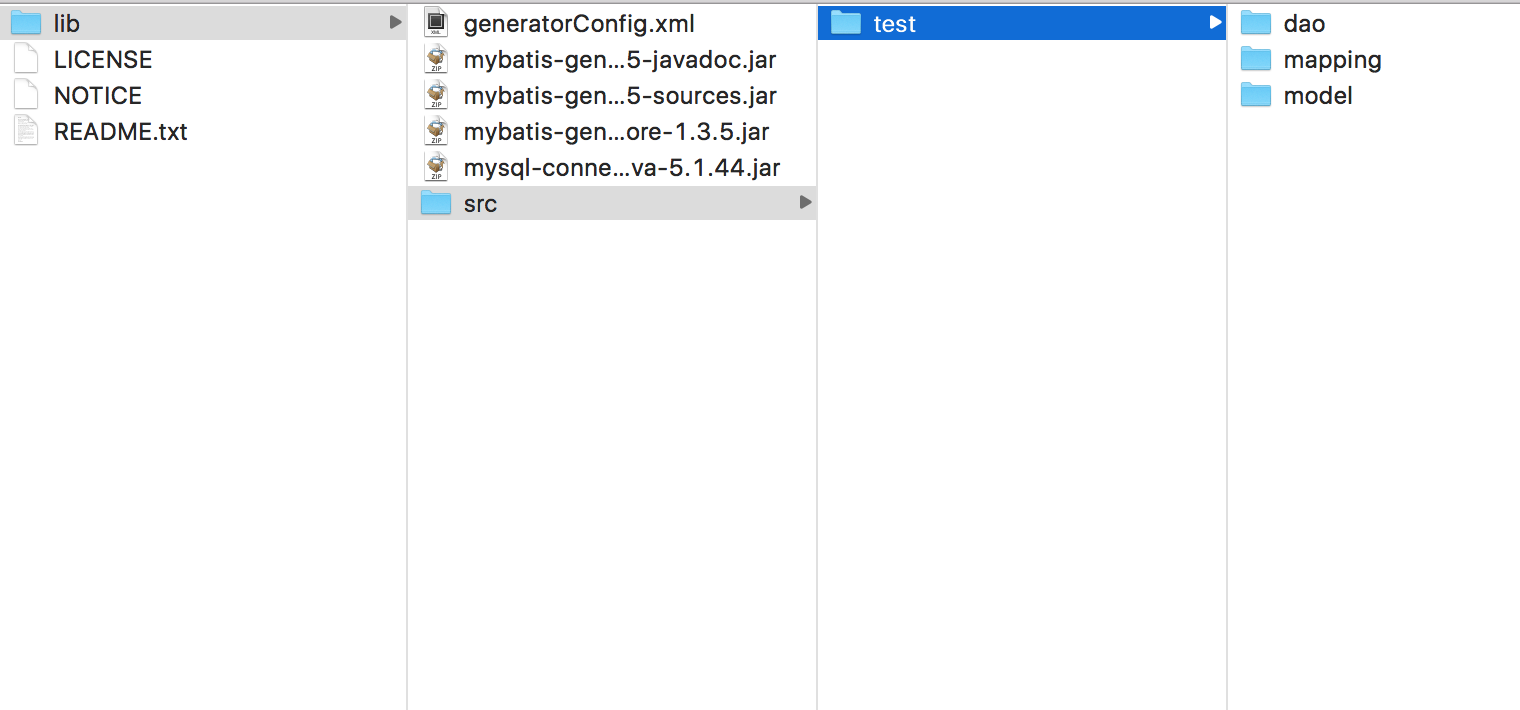Select the mybatis core 1.3.5 jar name
The height and width of the screenshot is (710, 1520).
click(x=616, y=132)
